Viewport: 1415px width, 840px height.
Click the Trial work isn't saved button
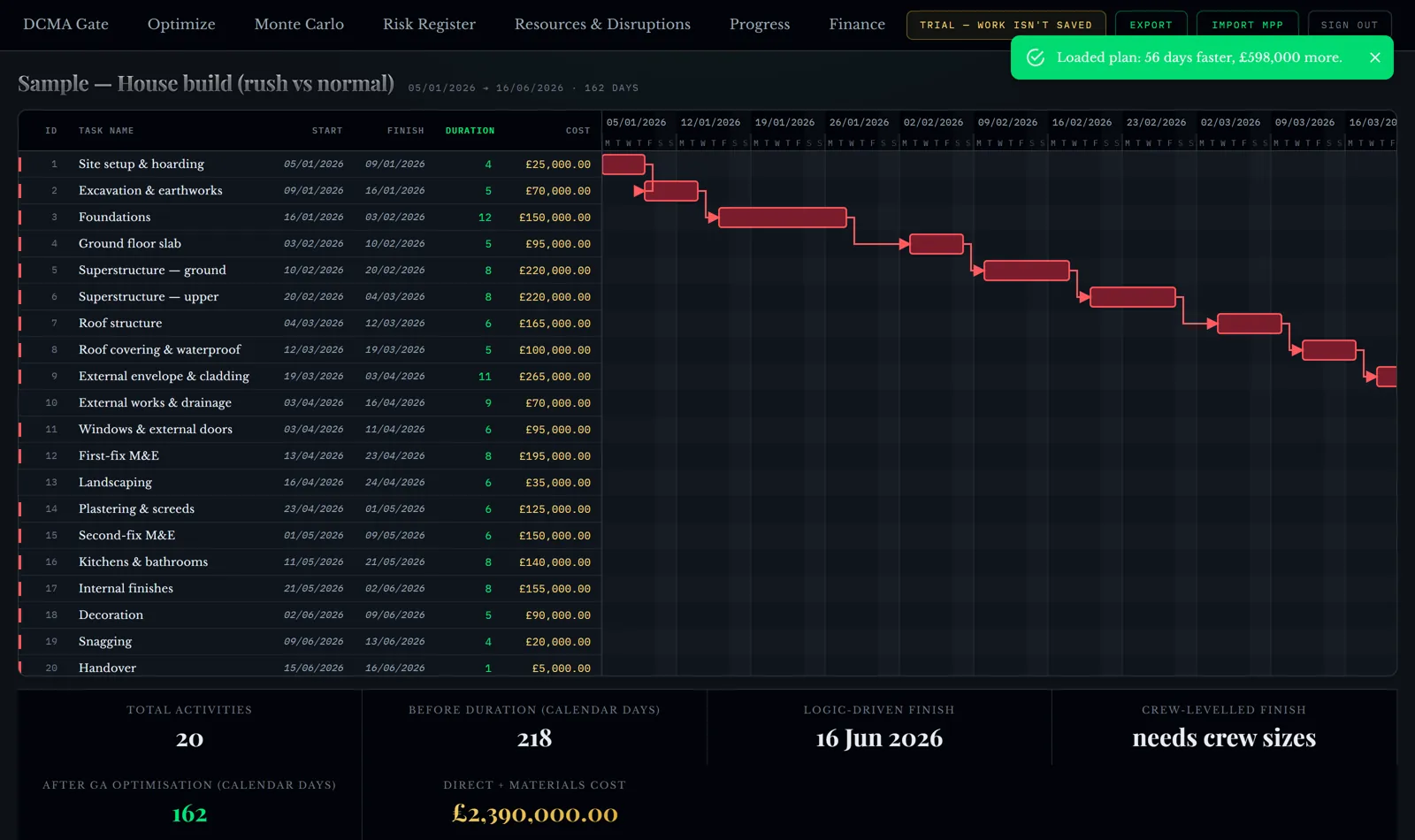1006,25
